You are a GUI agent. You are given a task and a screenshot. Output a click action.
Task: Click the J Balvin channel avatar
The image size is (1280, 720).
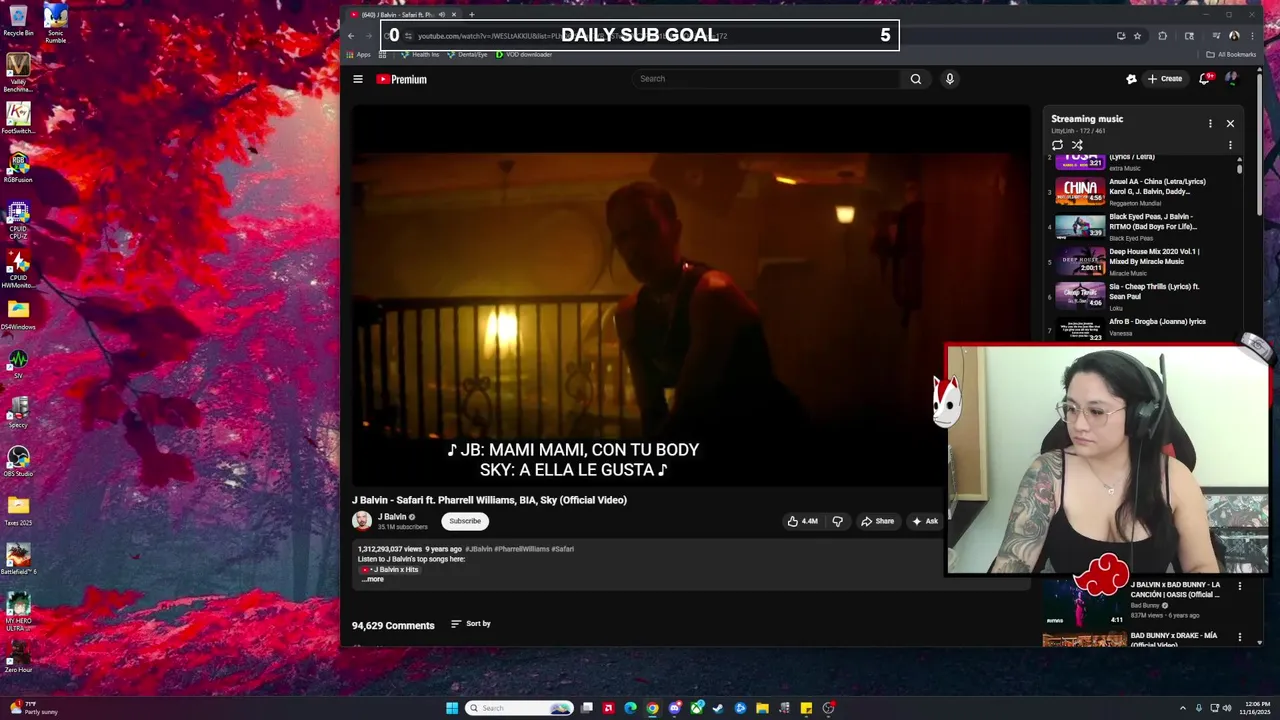click(362, 521)
